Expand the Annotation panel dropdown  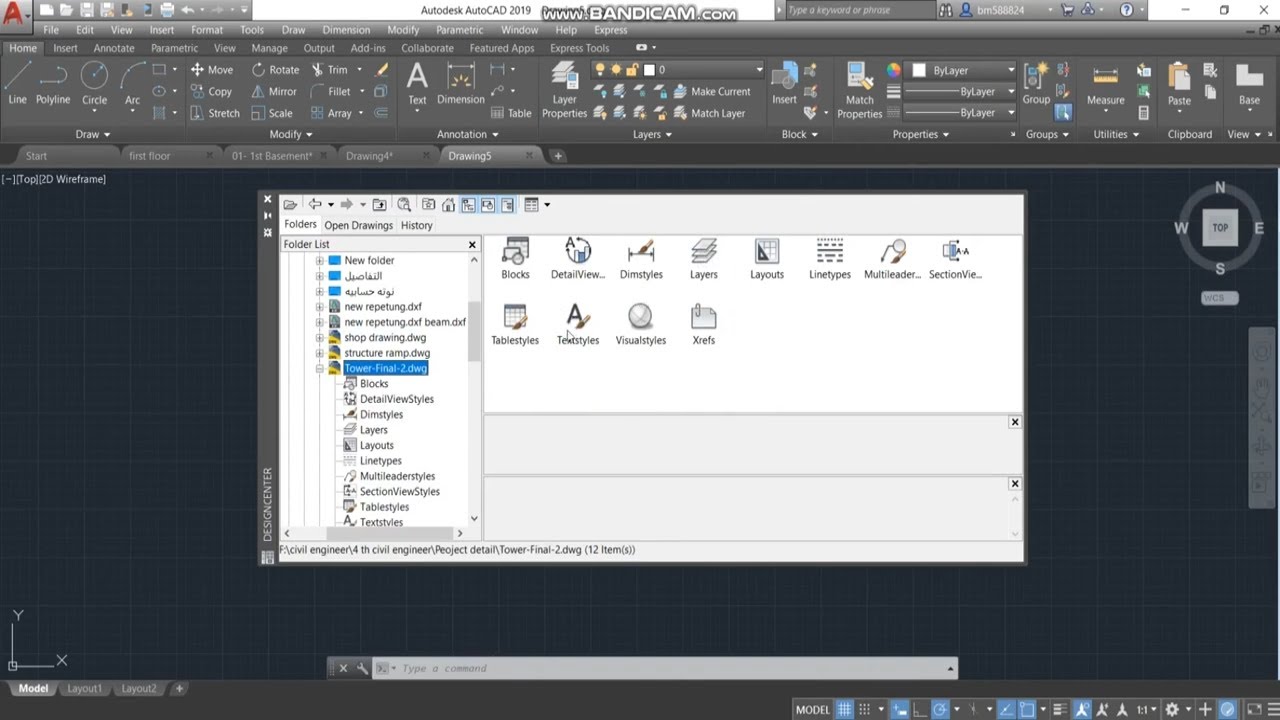coord(468,134)
